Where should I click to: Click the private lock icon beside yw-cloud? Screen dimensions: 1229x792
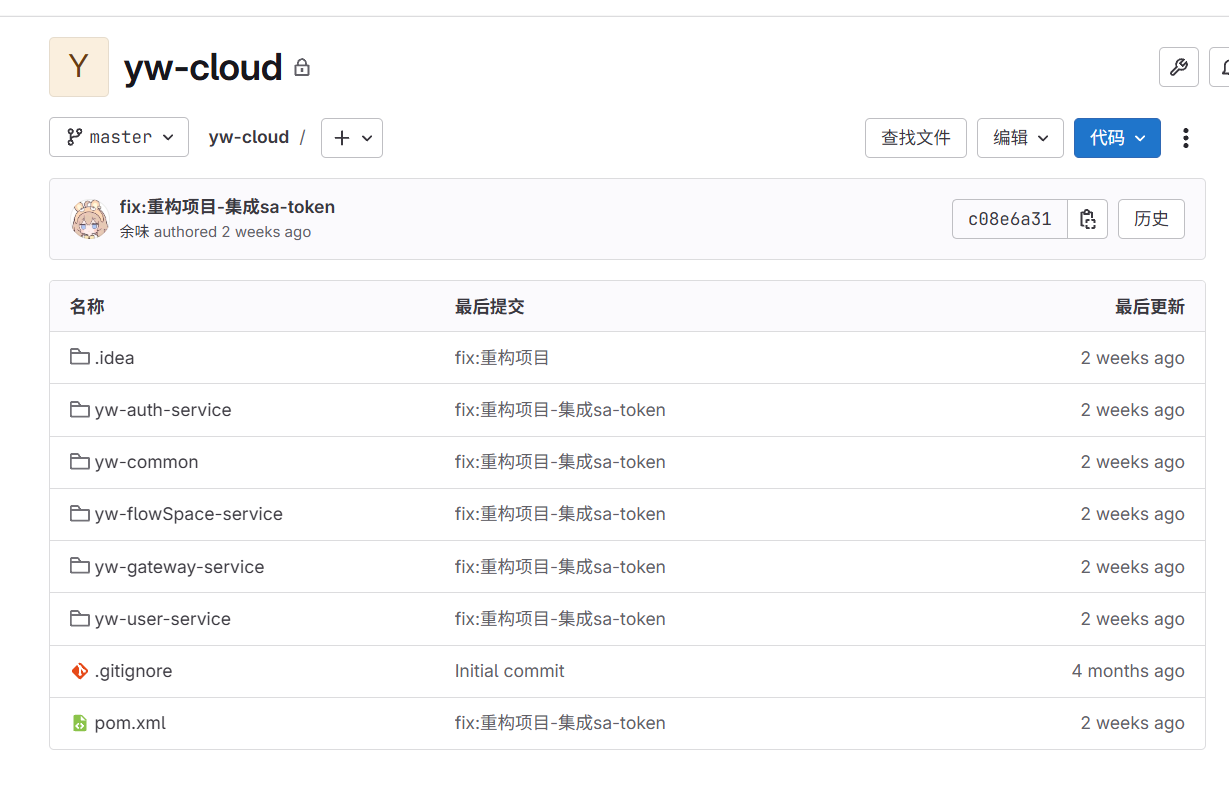(x=302, y=68)
